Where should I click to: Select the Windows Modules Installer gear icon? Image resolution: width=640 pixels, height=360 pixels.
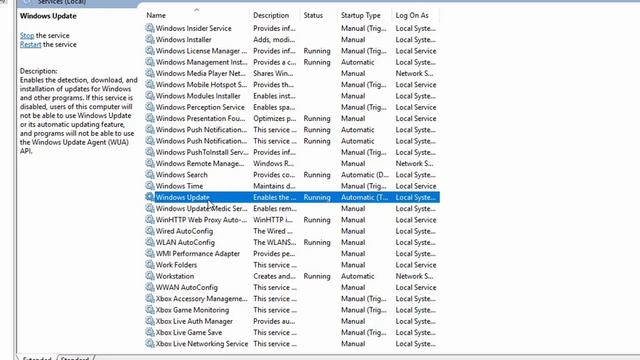150,96
